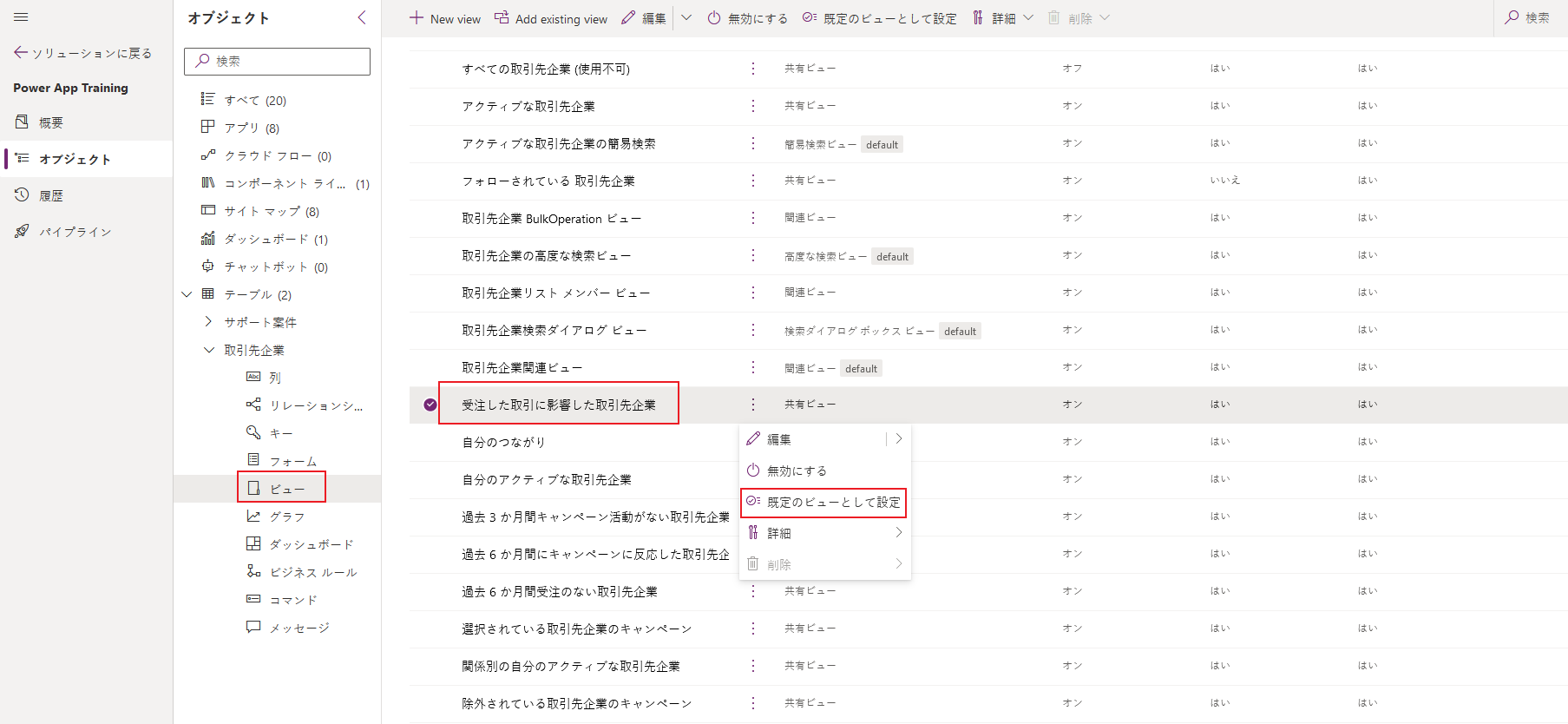
Task: Open more options for 取引先企業関連ビュー
Action: coord(752,367)
